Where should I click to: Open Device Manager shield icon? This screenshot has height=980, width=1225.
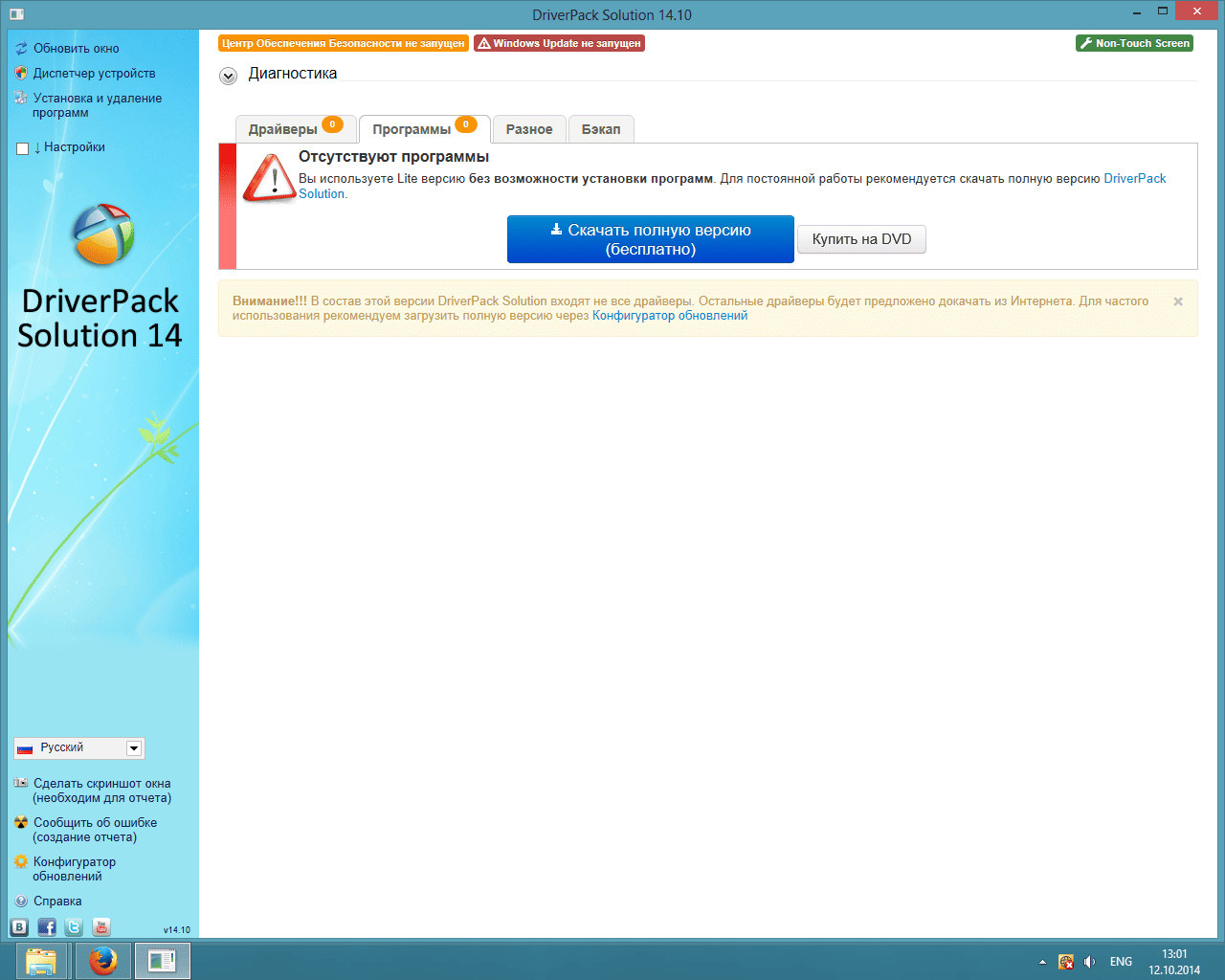[21, 73]
